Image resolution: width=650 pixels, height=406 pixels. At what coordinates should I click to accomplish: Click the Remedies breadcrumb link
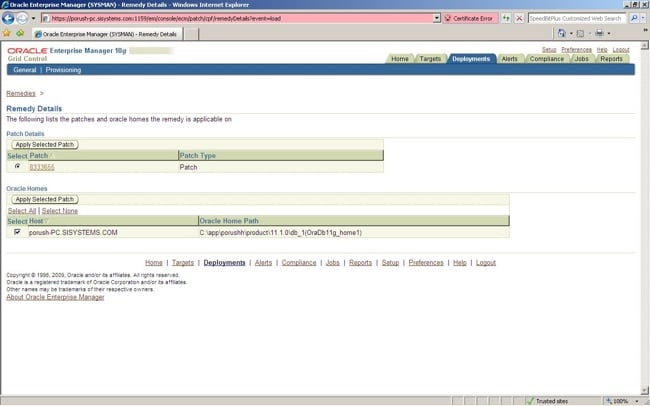[x=21, y=93]
